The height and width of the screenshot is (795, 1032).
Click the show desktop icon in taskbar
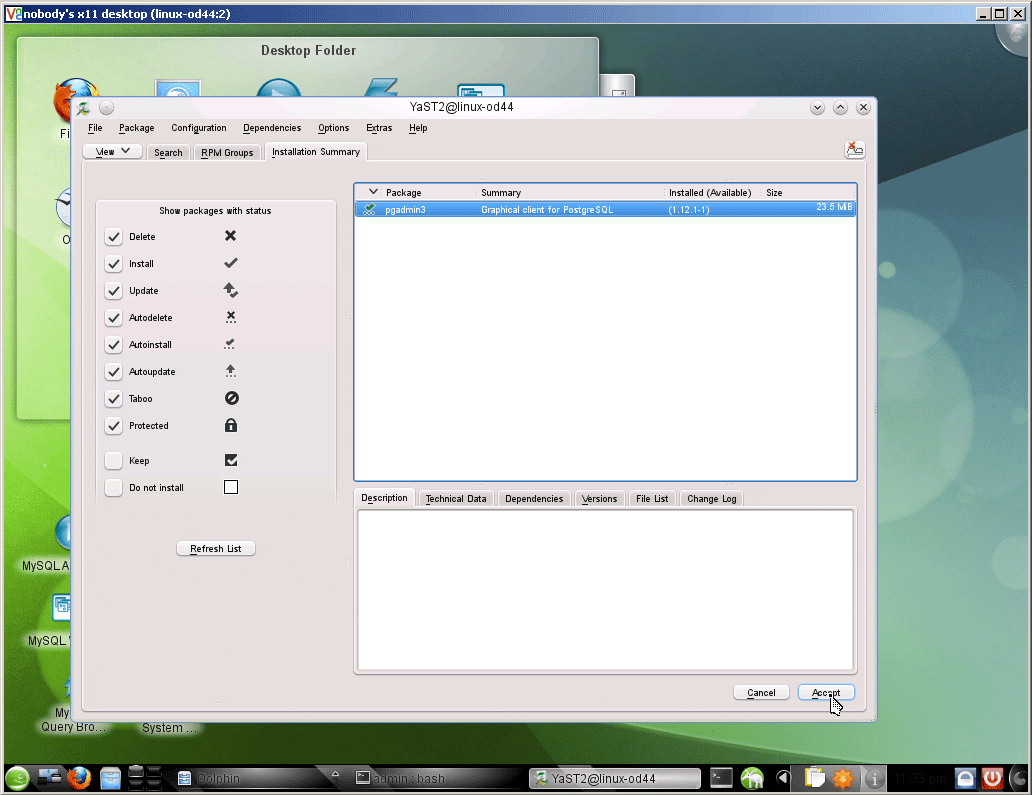[x=49, y=778]
